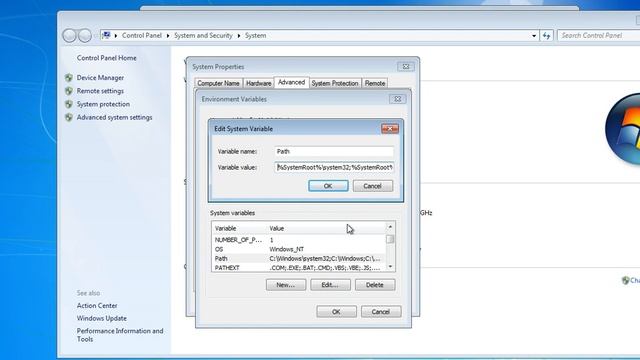Click the Forward navigation arrow in Control Panel
This screenshot has width=640, height=360.
coord(84,36)
